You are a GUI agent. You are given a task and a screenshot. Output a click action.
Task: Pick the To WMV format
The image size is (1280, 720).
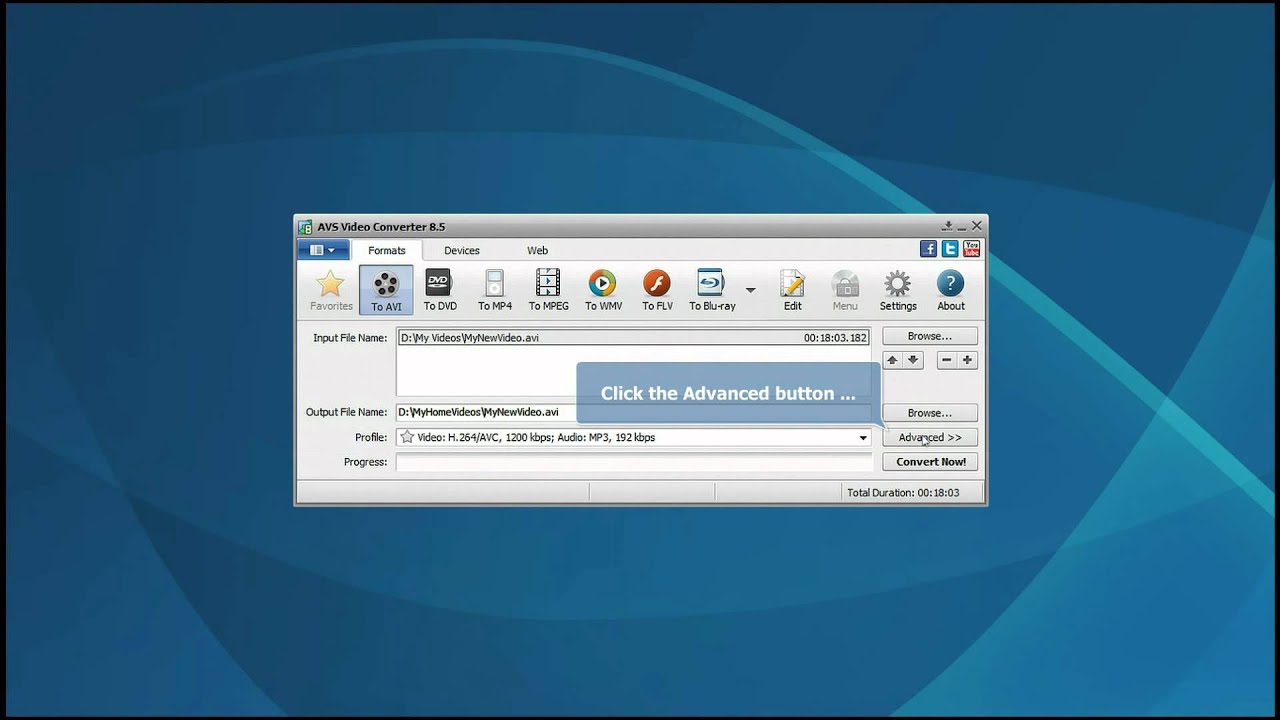(x=603, y=291)
